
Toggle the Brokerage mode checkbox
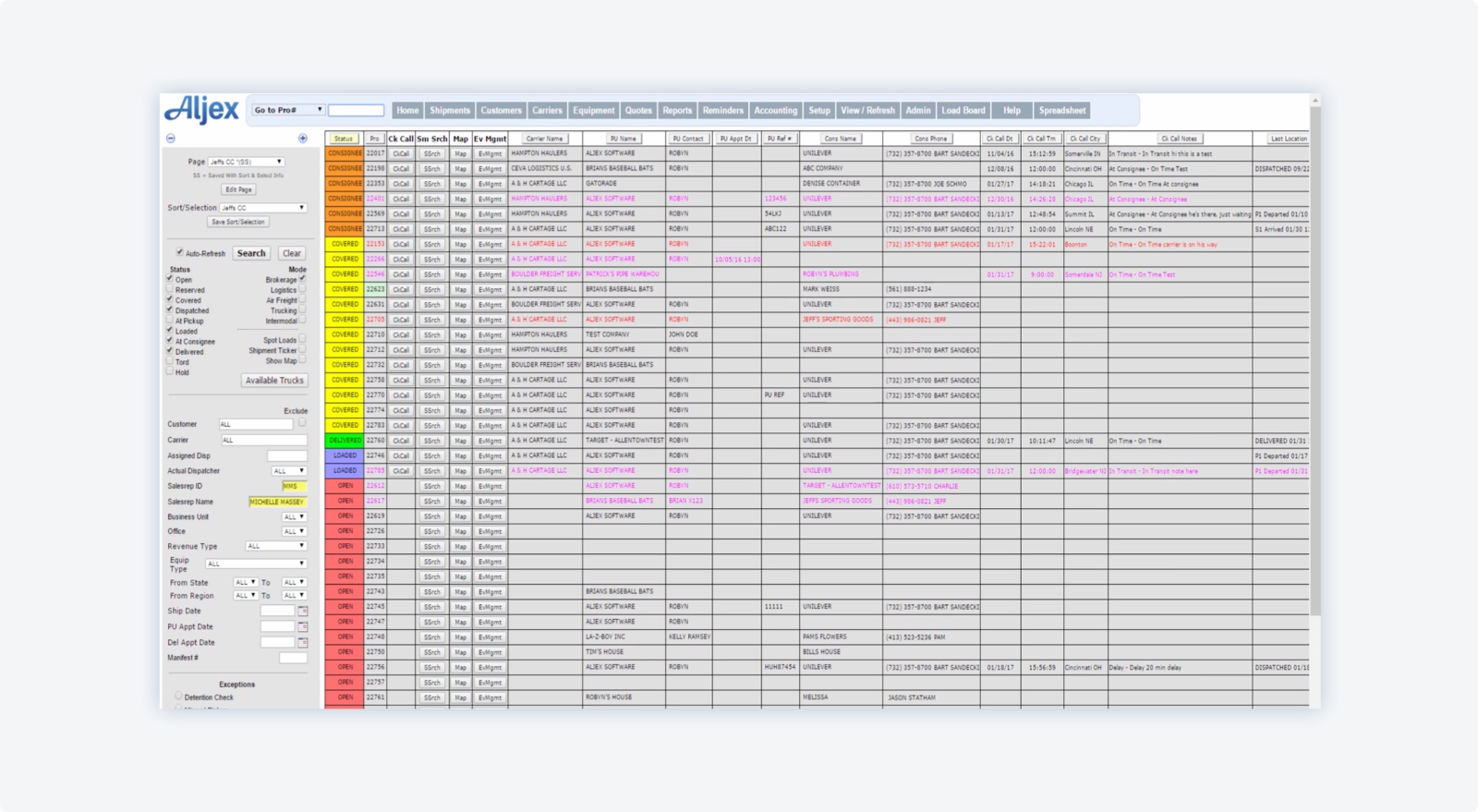coord(302,278)
